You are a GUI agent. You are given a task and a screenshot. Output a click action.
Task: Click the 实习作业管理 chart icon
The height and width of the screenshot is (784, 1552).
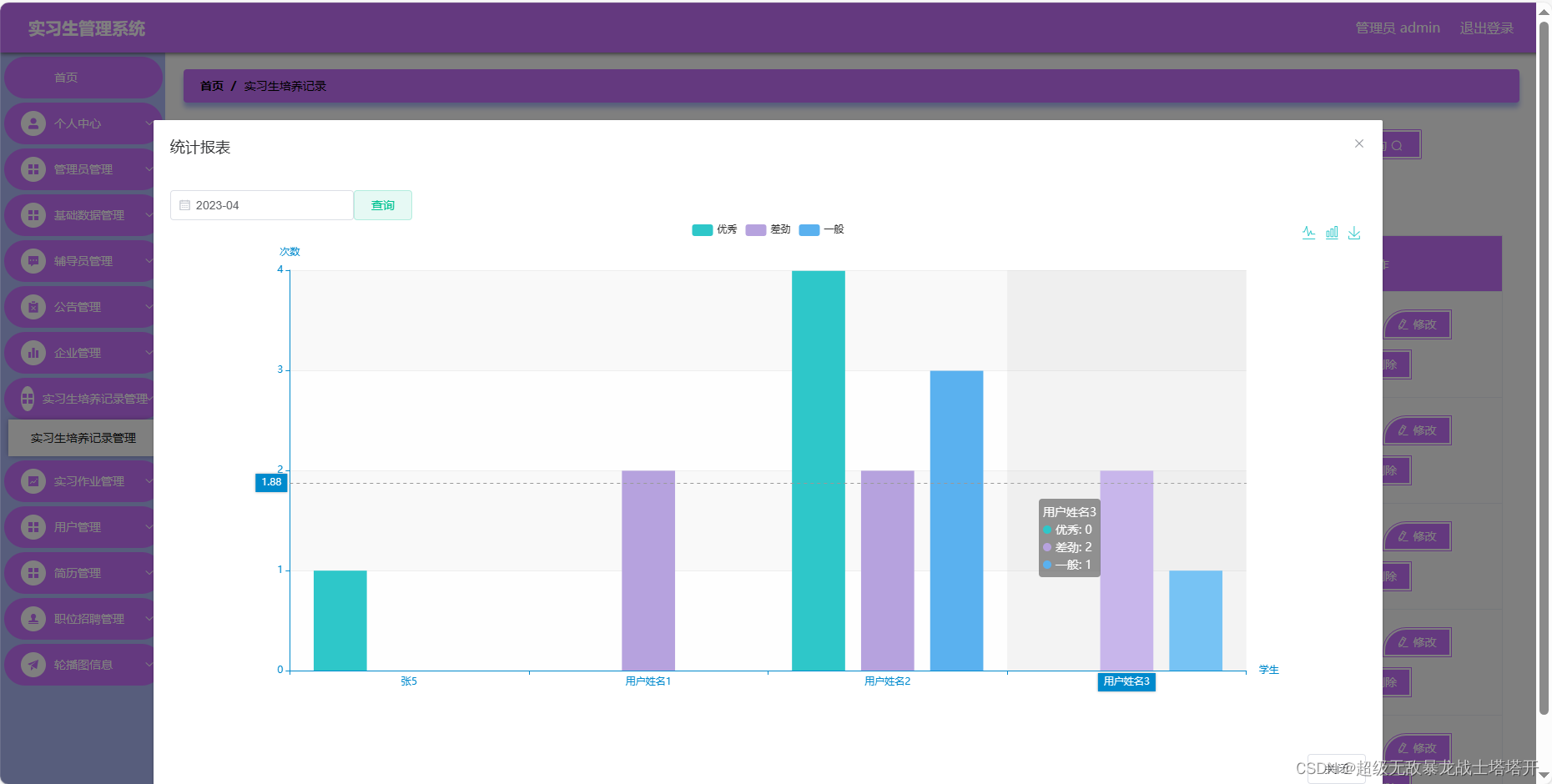[x=33, y=481]
